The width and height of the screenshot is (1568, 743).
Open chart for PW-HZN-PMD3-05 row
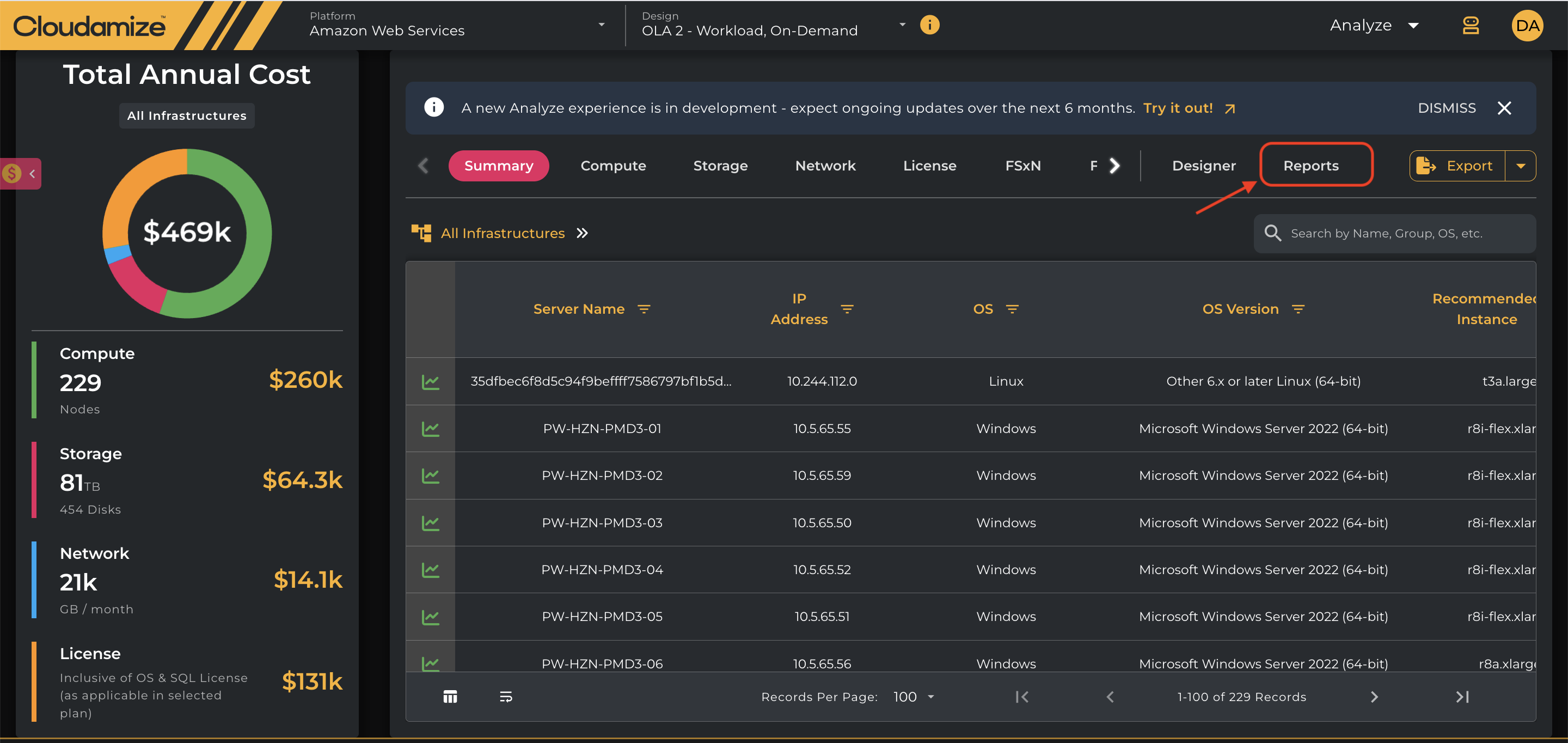tap(430, 617)
